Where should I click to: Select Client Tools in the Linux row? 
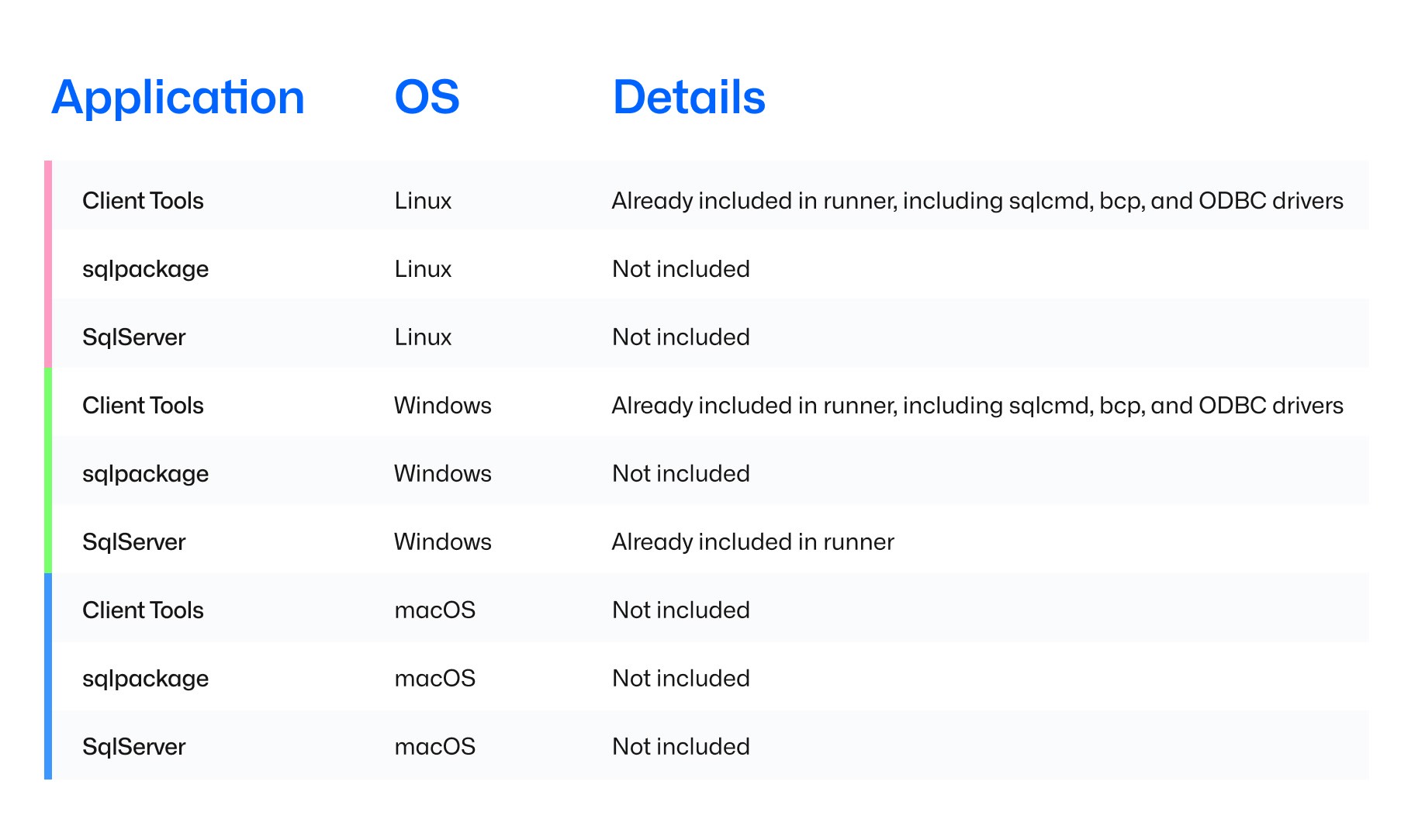[143, 201]
